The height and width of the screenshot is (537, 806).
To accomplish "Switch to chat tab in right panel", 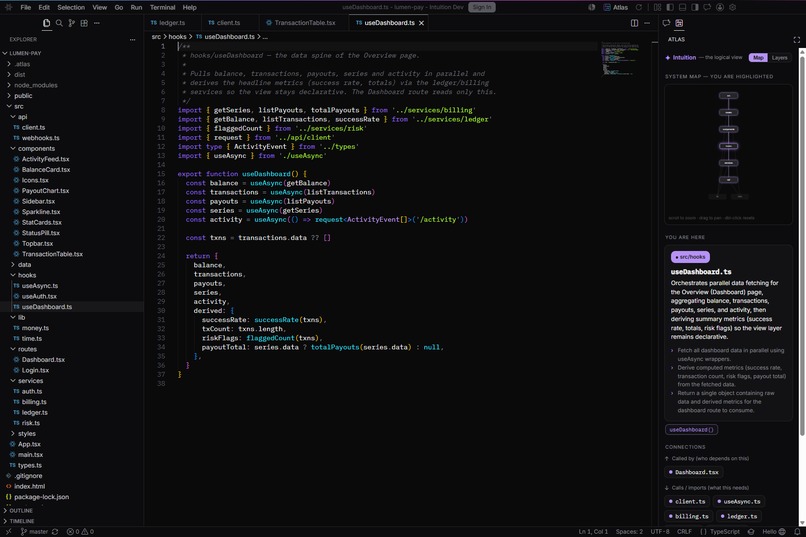I will tap(666, 23).
